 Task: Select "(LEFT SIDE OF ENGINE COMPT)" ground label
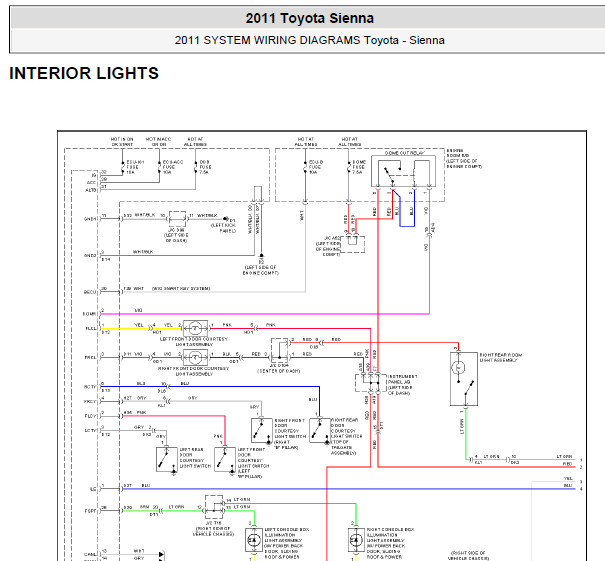(x=260, y=270)
